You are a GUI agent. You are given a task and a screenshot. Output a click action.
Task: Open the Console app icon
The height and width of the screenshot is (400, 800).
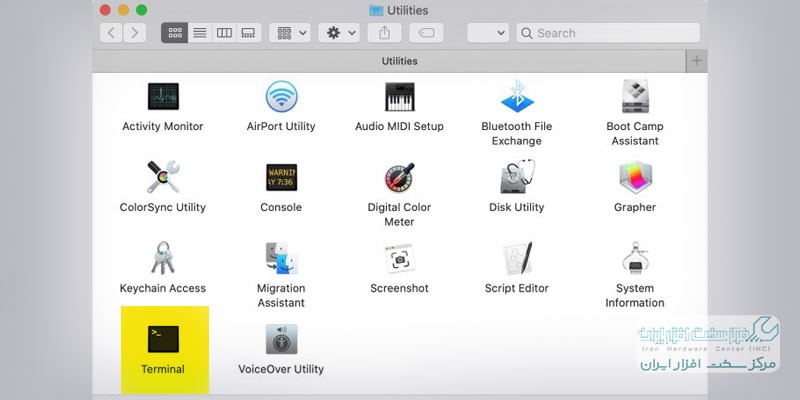click(281, 177)
